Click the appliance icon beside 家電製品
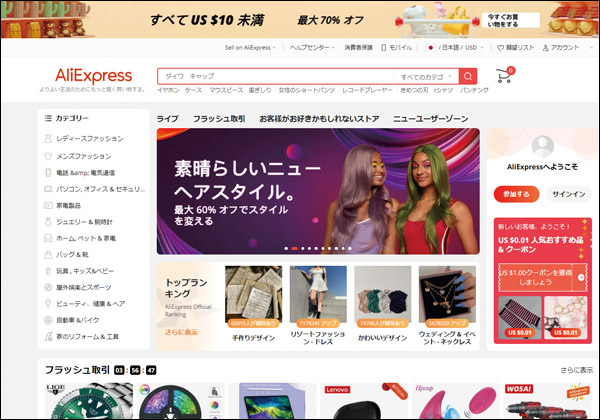 coord(48,205)
